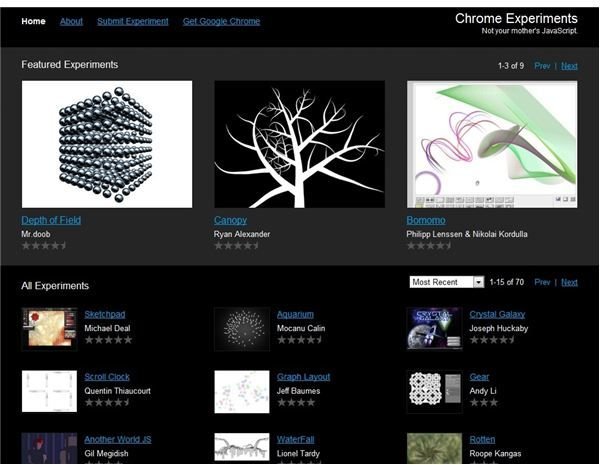
Task: Click author name Gil Megidish
Action: pos(106,454)
